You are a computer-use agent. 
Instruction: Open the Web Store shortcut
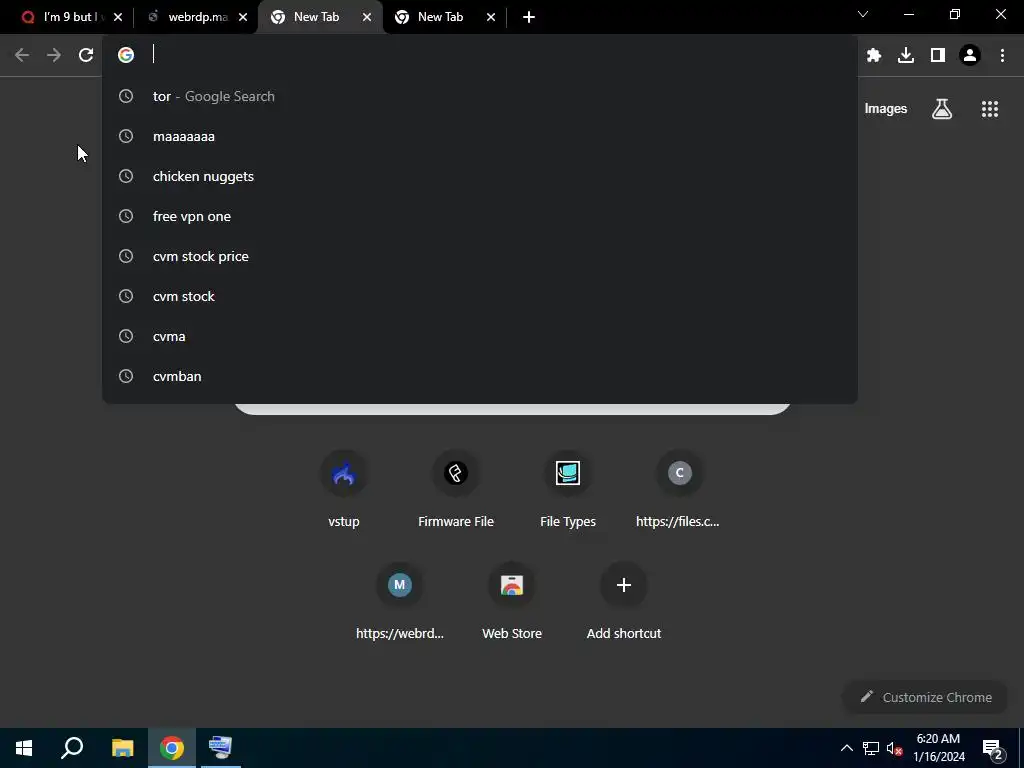tap(511, 601)
